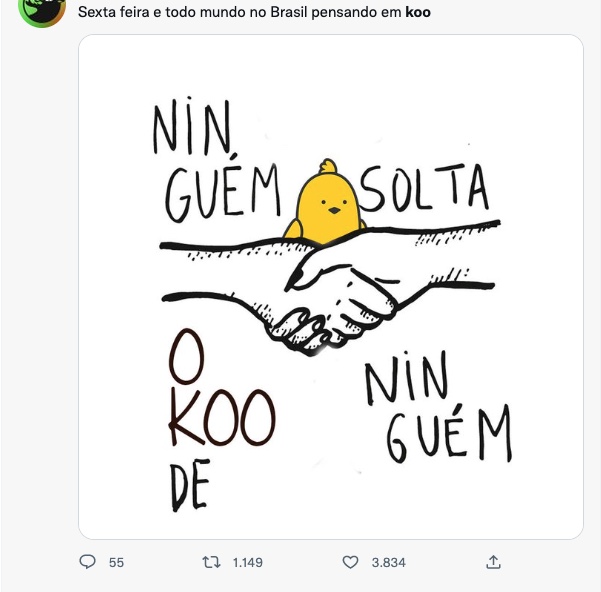Viewport: 601px width, 592px height.
Task: Click the reply count 55
Action: tap(116, 563)
